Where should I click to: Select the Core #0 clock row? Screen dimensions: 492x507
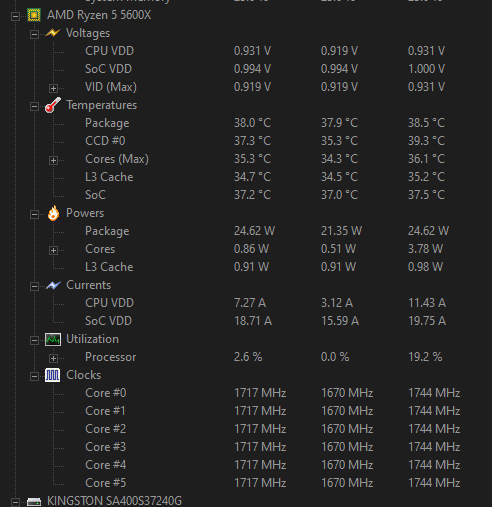click(105, 393)
